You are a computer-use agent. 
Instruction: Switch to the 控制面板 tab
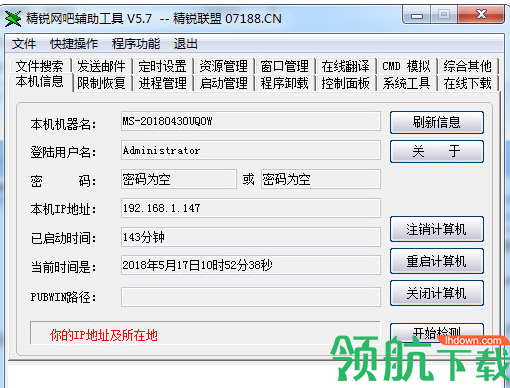(x=345, y=83)
